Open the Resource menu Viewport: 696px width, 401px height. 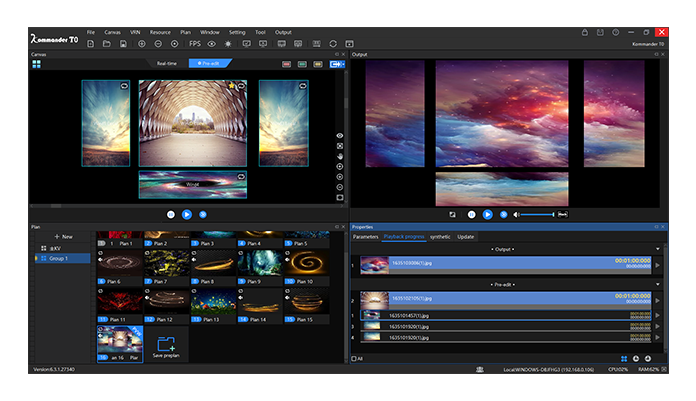(160, 32)
